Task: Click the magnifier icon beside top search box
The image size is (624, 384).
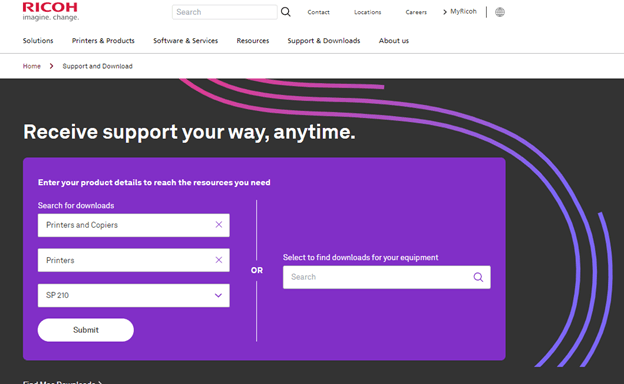Action: (286, 12)
